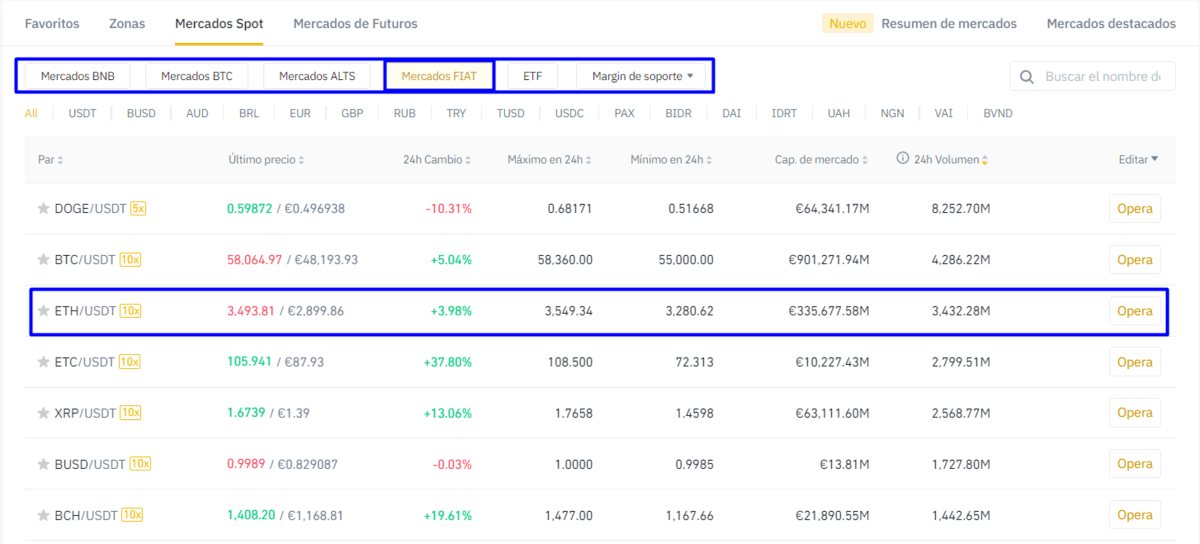Click the search magnifier icon
Viewport: 1200px width, 544px height.
[1028, 76]
